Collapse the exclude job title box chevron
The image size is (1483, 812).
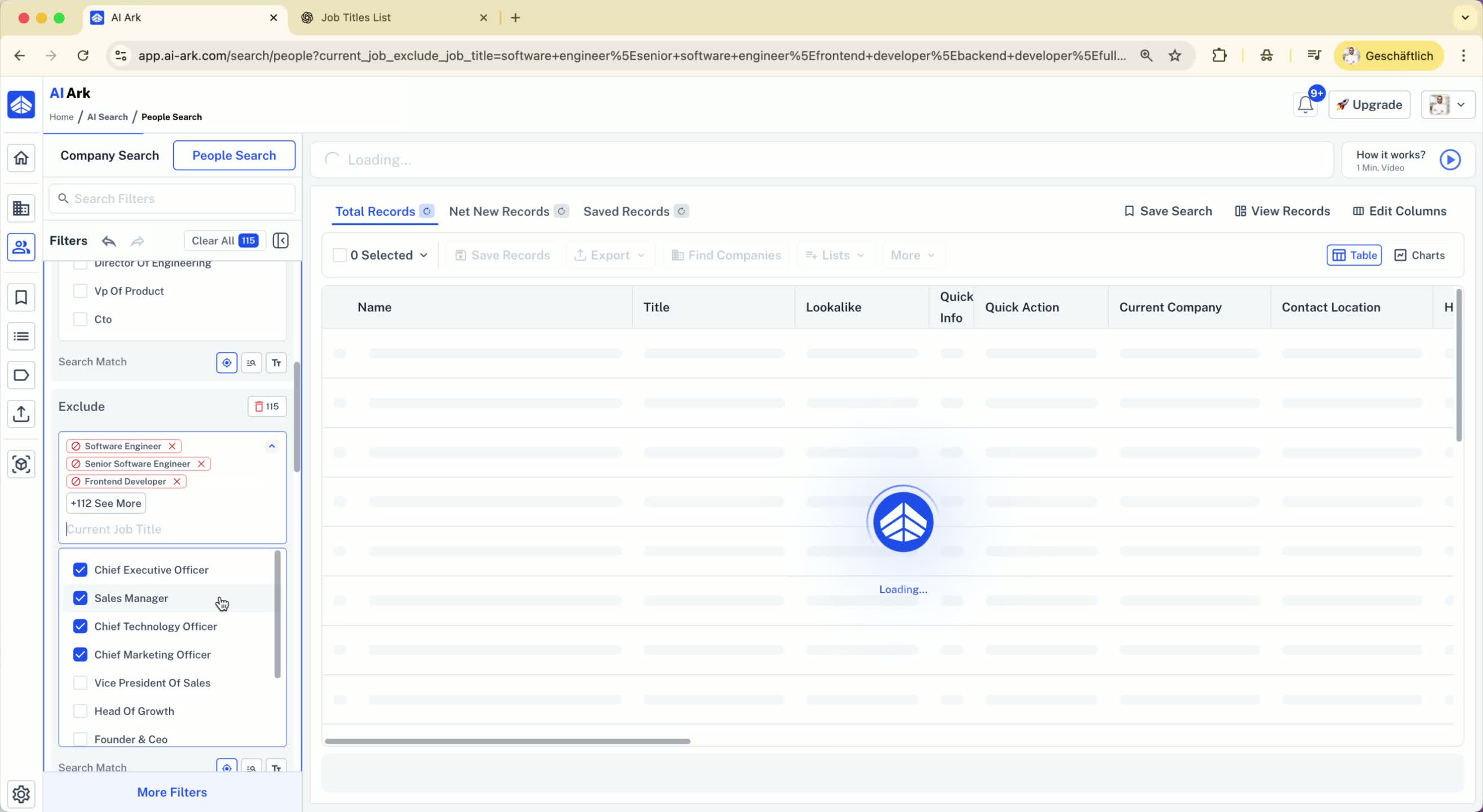click(x=272, y=445)
